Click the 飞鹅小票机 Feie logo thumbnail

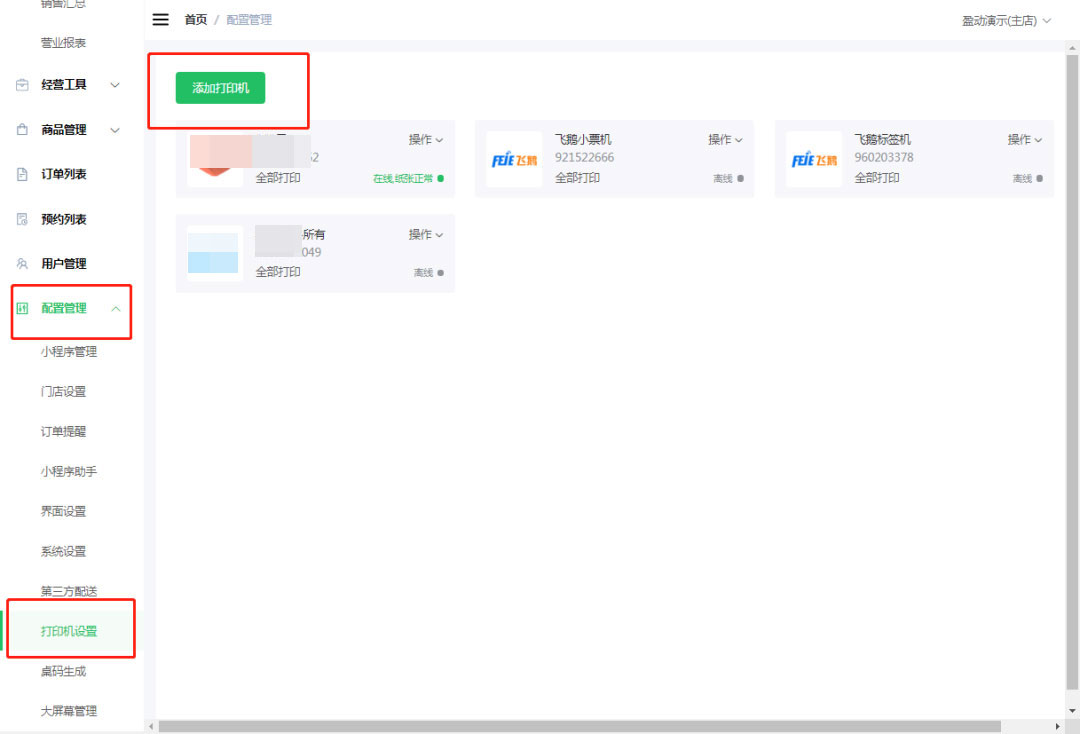click(514, 160)
